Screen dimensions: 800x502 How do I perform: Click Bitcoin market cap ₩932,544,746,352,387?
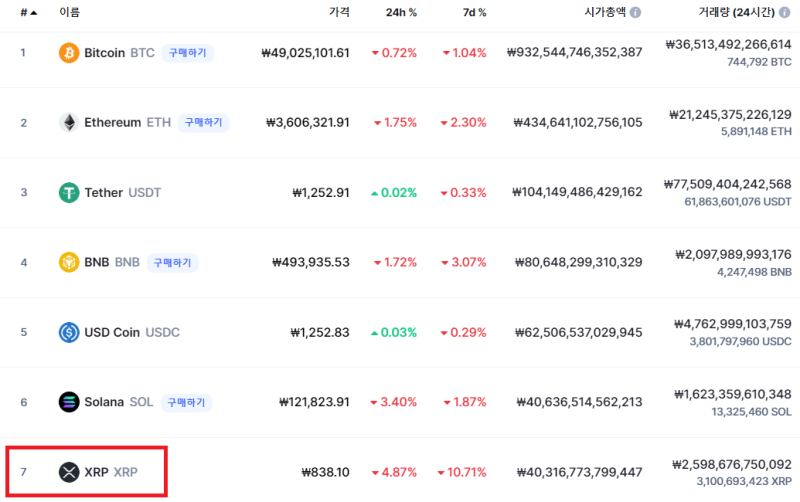tap(574, 52)
